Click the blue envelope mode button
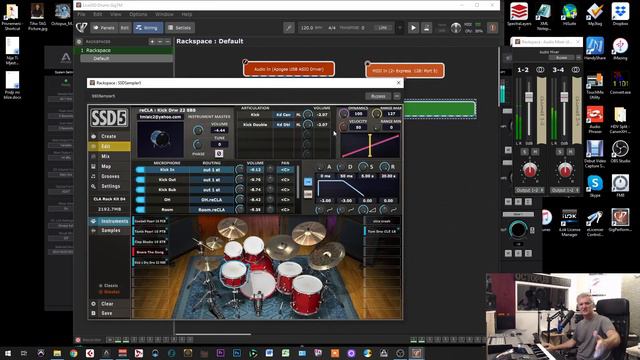Screen dimensions: 640x360 click(x=308, y=182)
